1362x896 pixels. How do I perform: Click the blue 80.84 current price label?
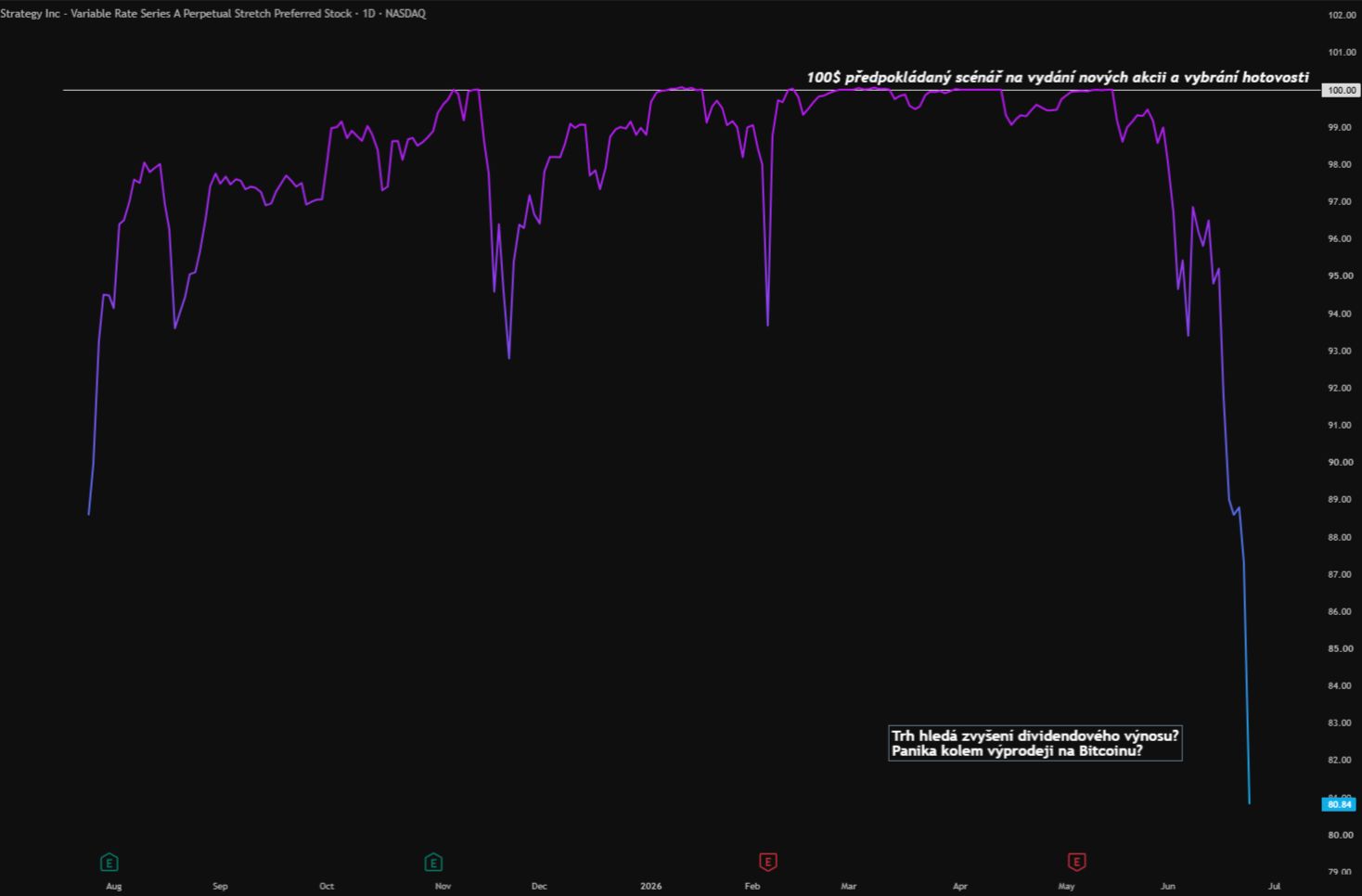click(1340, 804)
